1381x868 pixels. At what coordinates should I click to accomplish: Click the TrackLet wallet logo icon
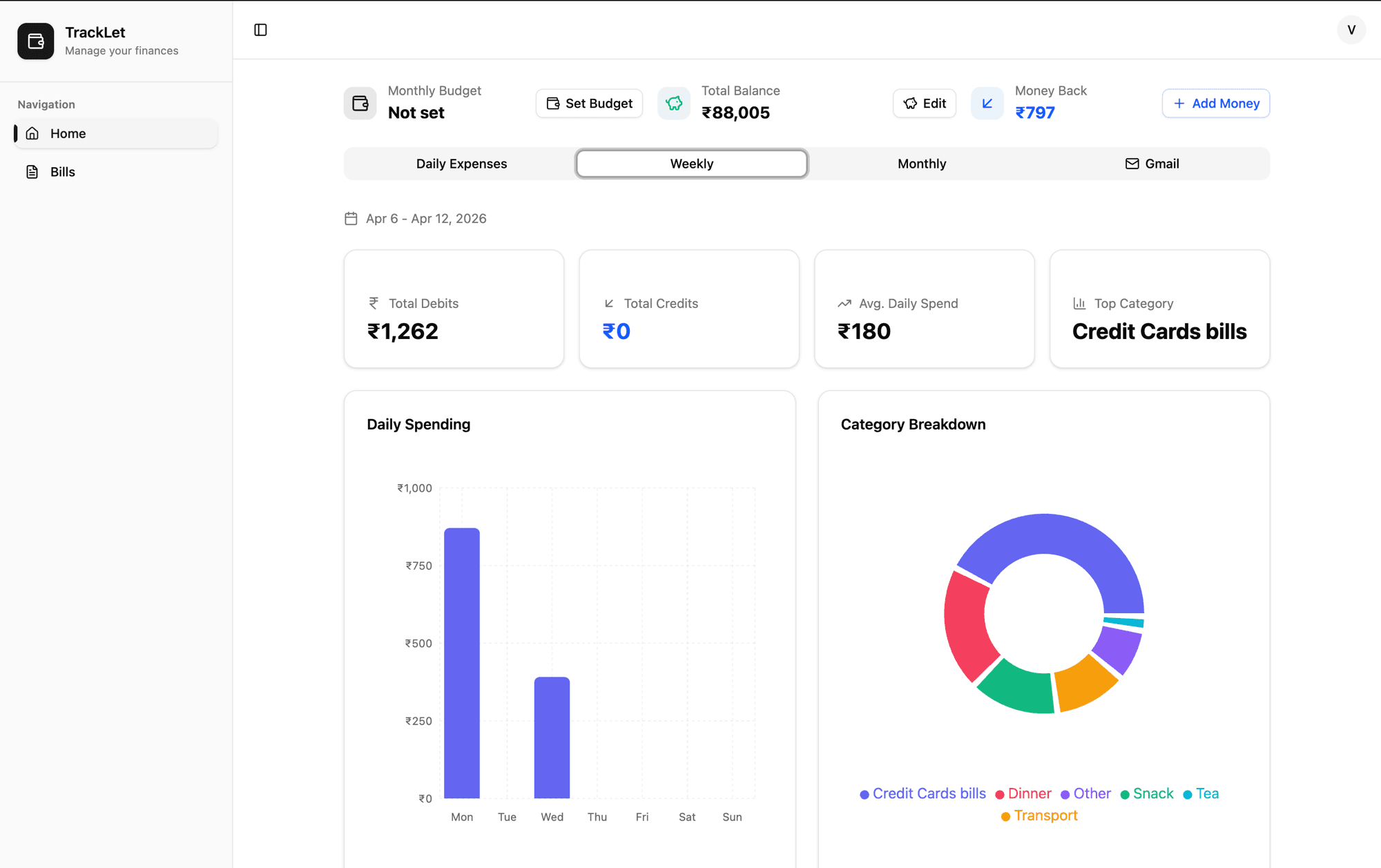36,41
